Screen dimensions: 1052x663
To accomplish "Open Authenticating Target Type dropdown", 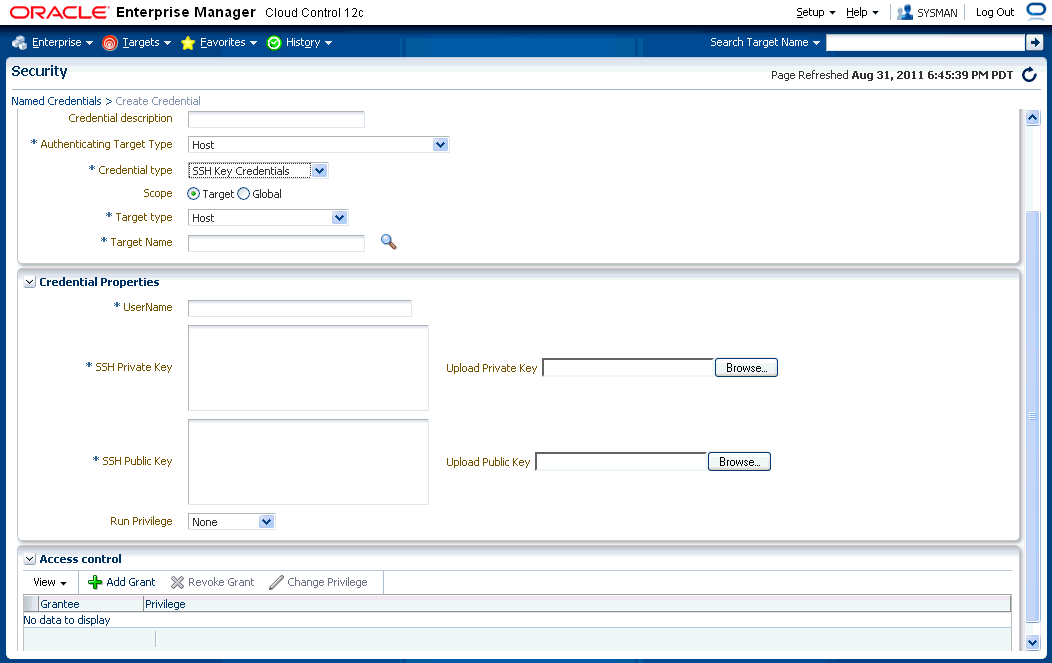I will 440,145.
